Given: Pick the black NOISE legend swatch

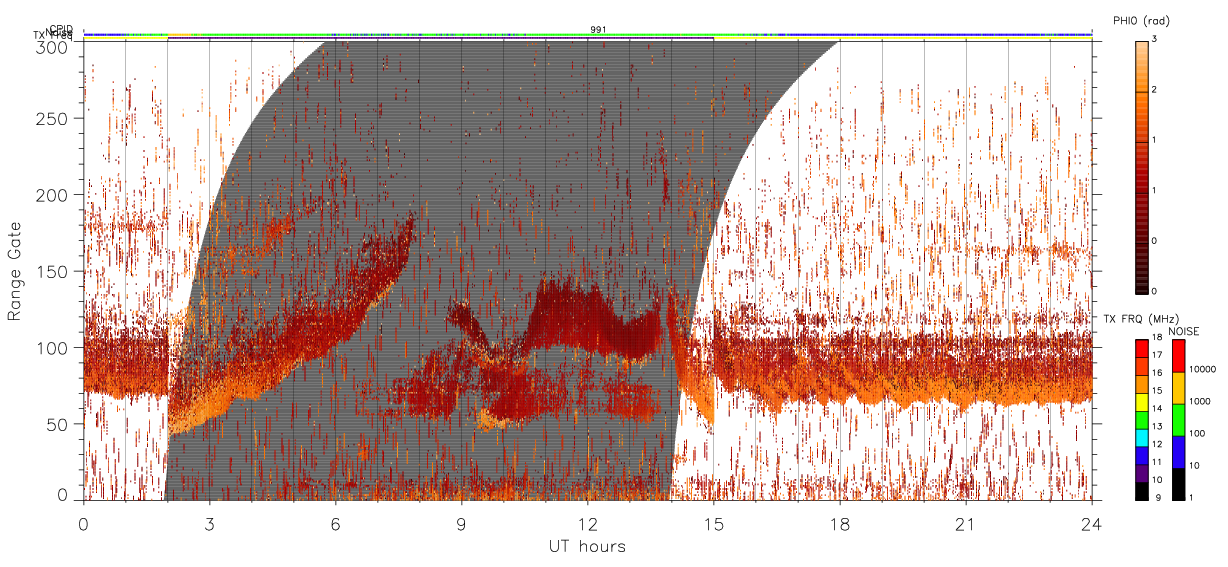Looking at the screenshot, I should tap(1178, 484).
